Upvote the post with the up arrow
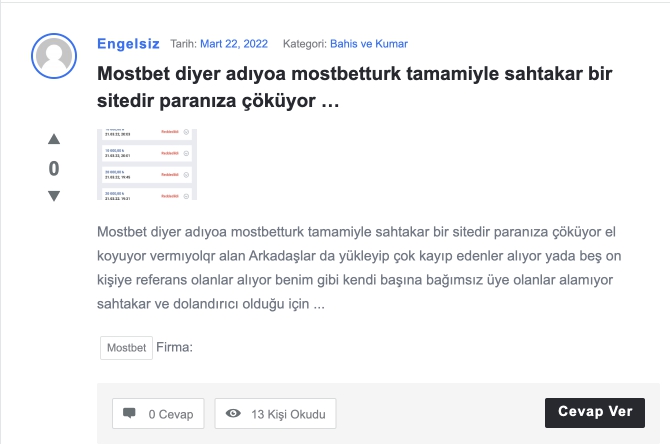 pyautogui.click(x=54, y=139)
